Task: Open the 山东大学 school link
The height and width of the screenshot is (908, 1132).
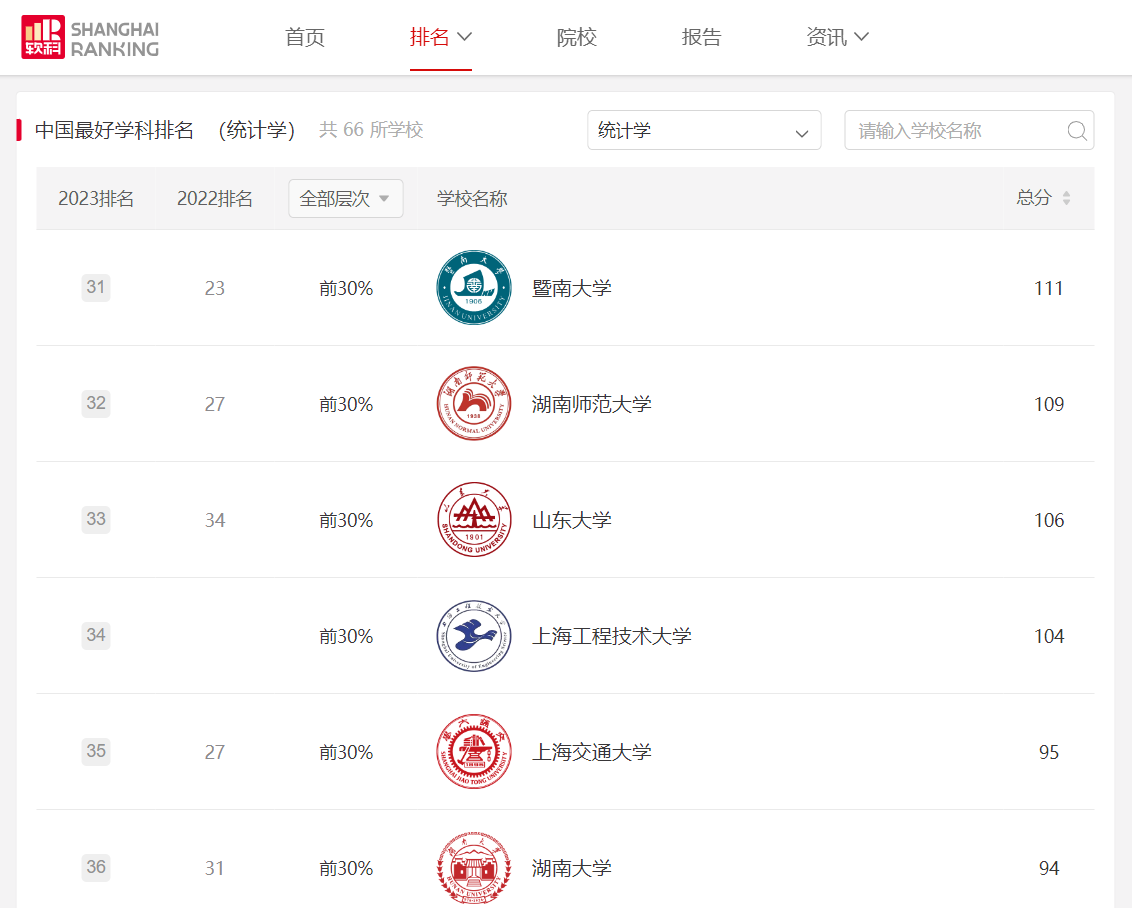Action: (x=571, y=520)
